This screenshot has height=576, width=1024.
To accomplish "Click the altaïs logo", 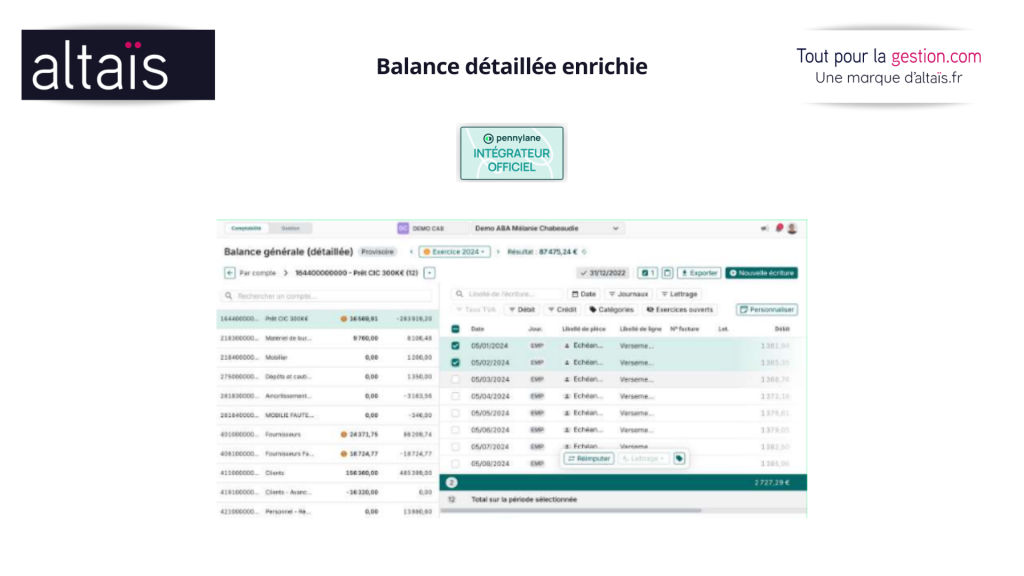I will click(118, 65).
